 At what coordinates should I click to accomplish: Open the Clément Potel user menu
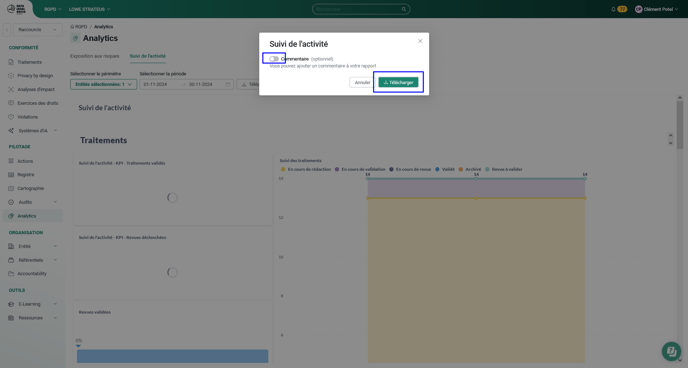pos(657,9)
